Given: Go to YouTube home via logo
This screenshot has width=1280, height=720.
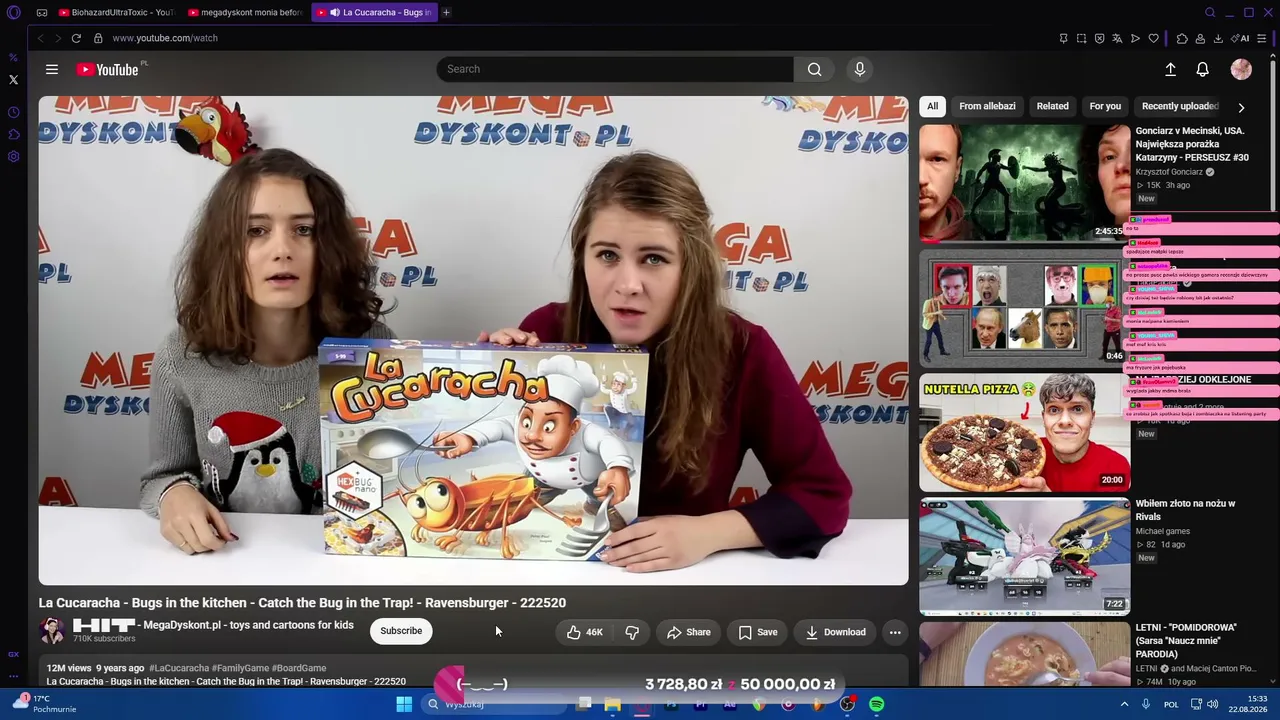Looking at the screenshot, I should pyautogui.click(x=107, y=69).
